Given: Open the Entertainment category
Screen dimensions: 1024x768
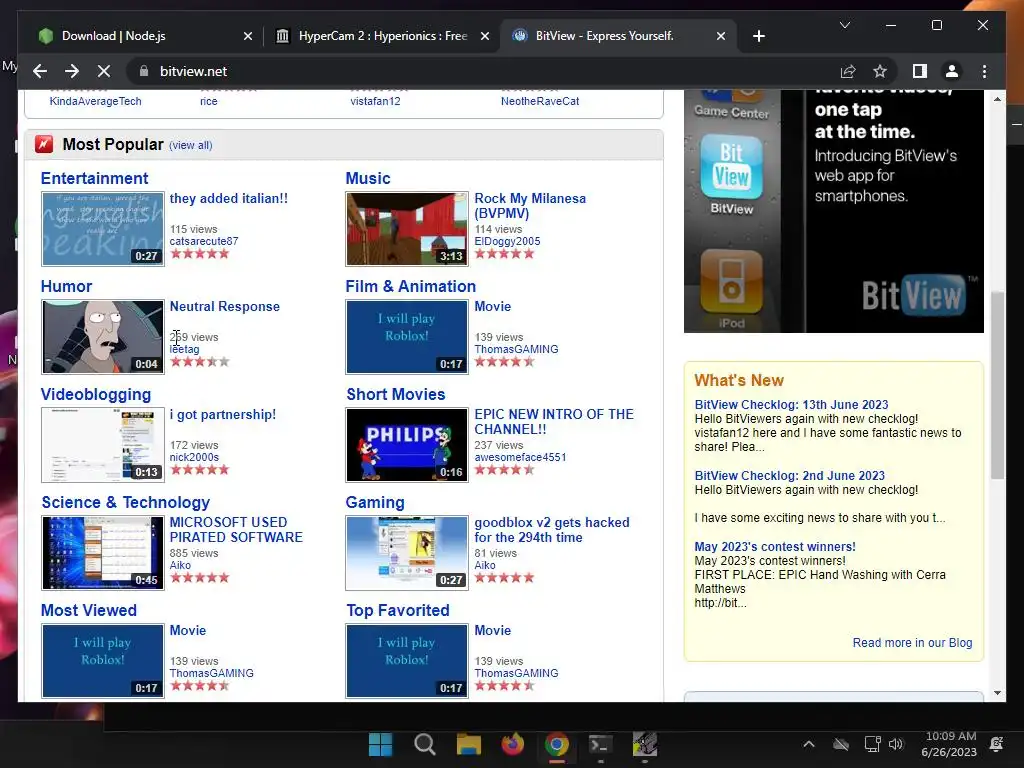Looking at the screenshot, I should coord(95,178).
